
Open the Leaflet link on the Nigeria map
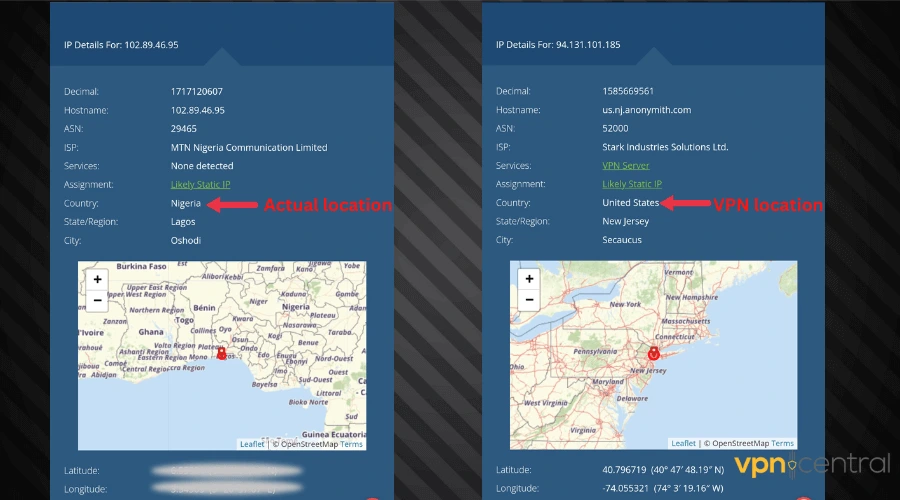point(252,444)
